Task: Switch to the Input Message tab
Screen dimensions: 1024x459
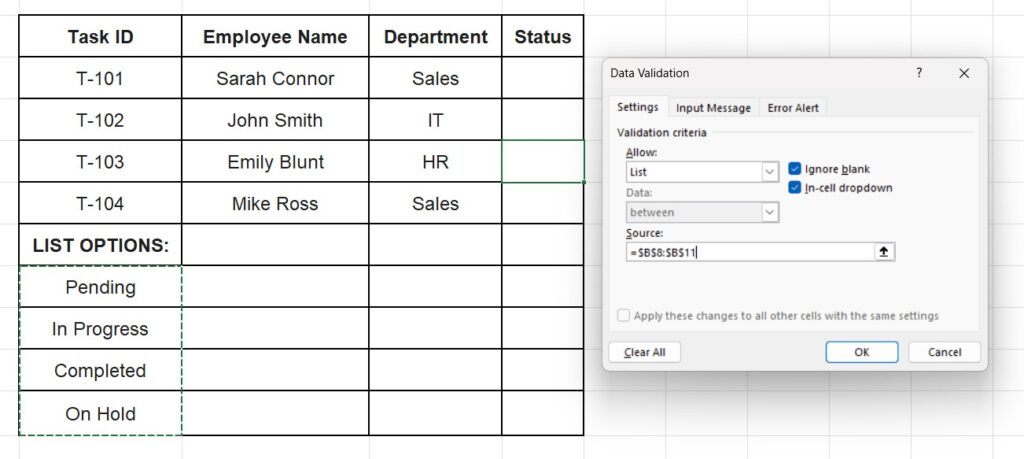Action: [x=713, y=108]
